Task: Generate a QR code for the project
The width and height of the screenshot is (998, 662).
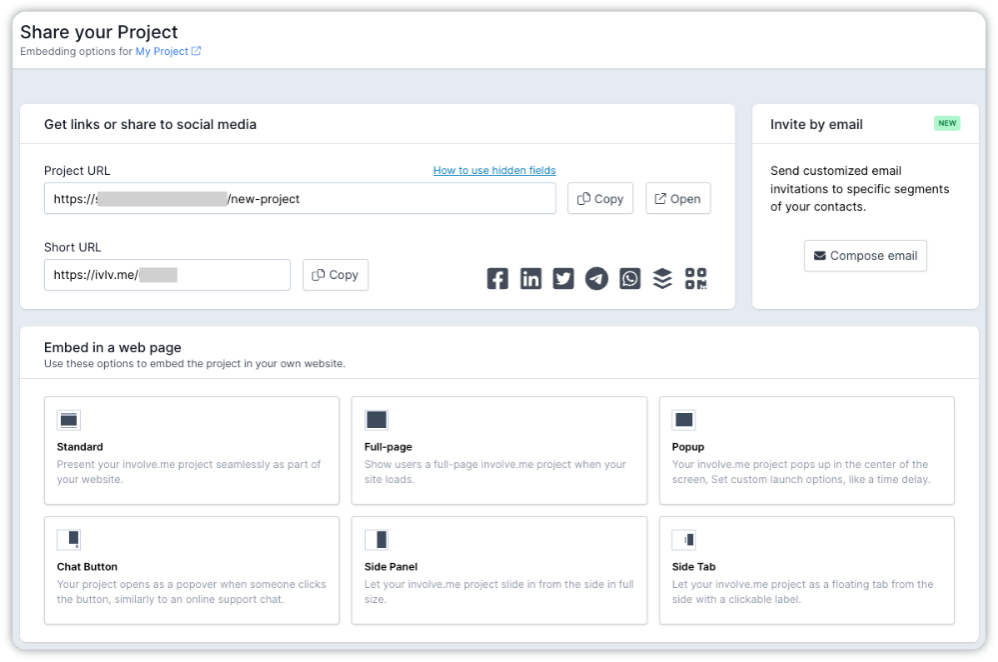Action: point(695,278)
